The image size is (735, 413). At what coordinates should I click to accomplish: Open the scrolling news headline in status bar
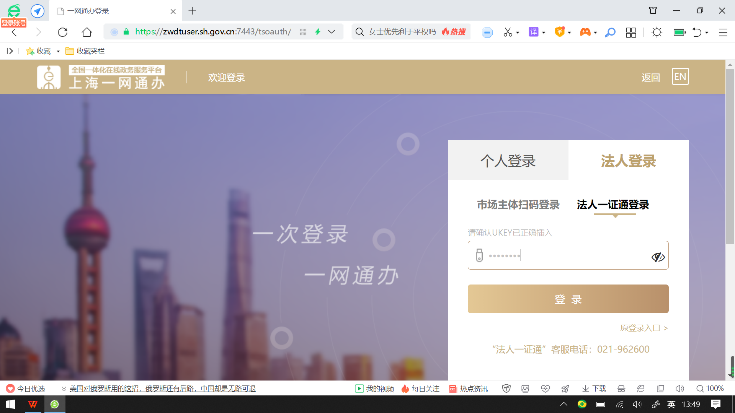[x=163, y=389]
